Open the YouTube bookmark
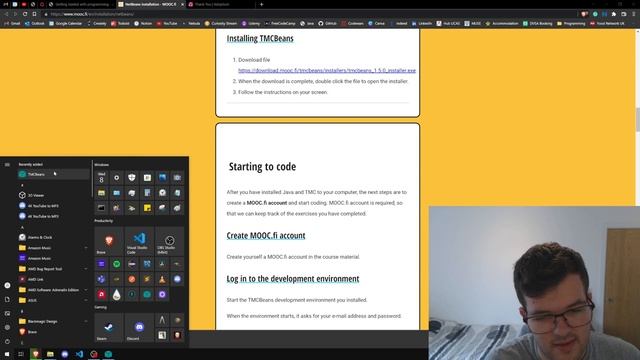This screenshot has height=360, width=640. click(167, 24)
